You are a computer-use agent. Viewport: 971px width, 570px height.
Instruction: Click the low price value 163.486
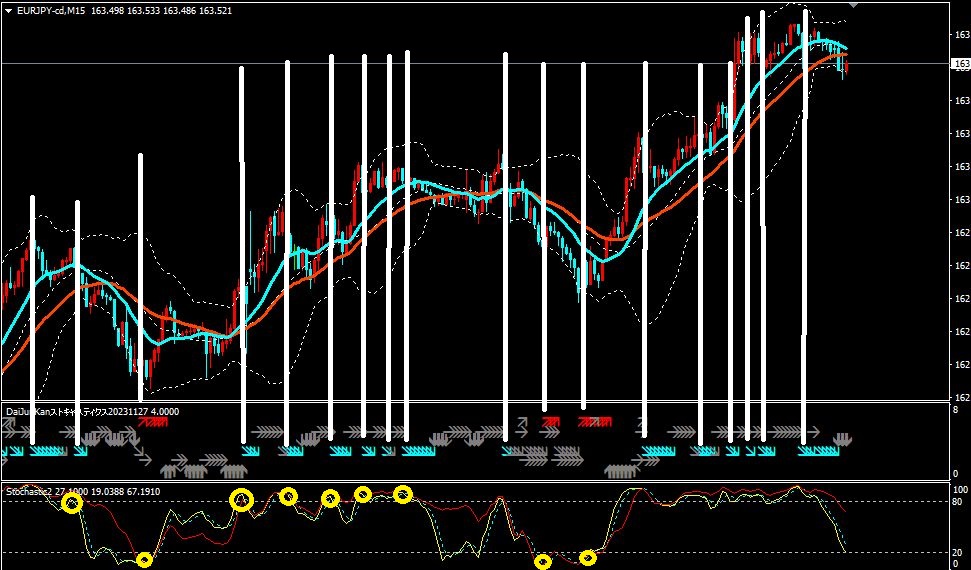pos(180,11)
